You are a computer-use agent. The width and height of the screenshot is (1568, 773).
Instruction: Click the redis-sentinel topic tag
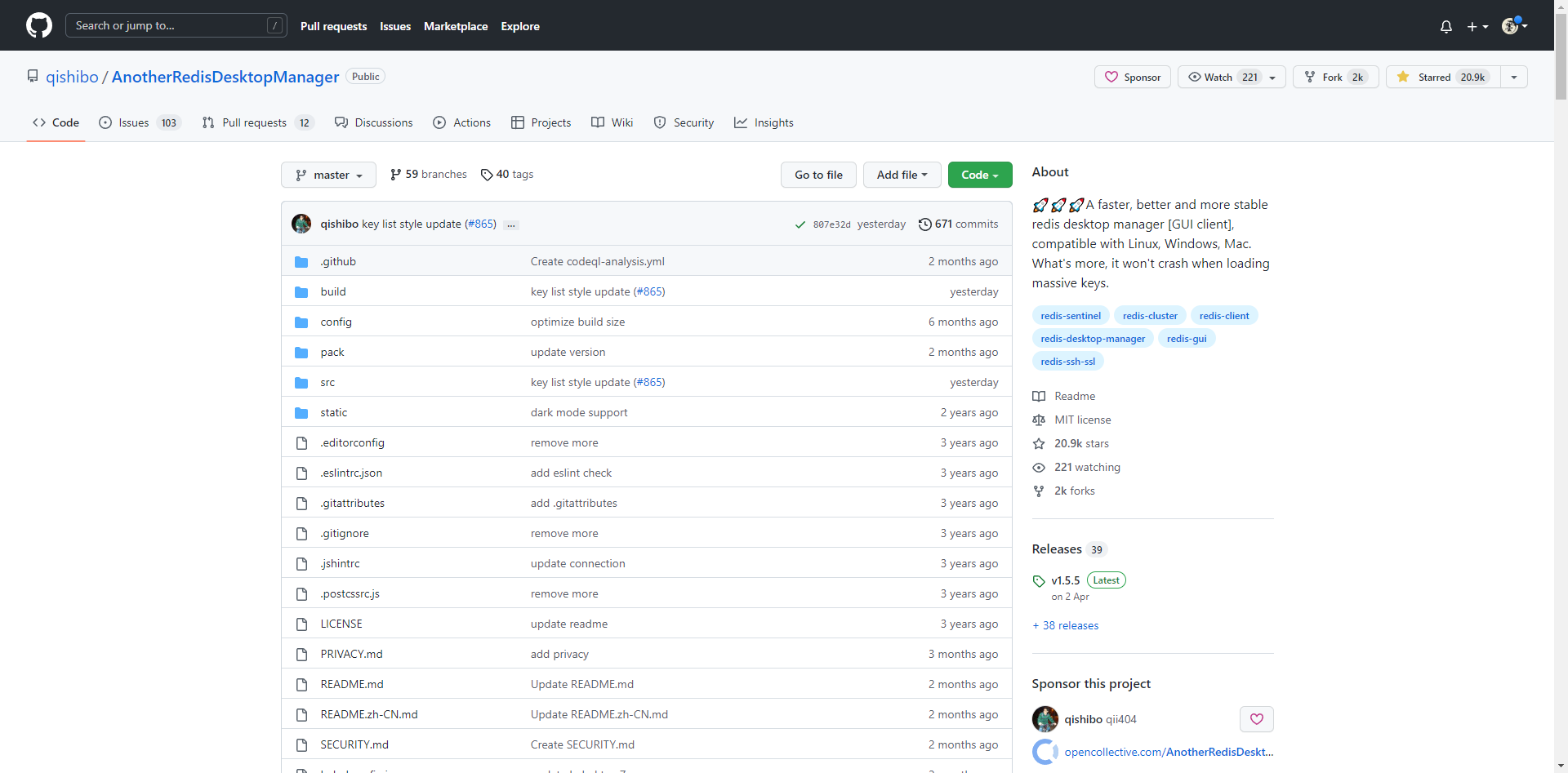1070,316
